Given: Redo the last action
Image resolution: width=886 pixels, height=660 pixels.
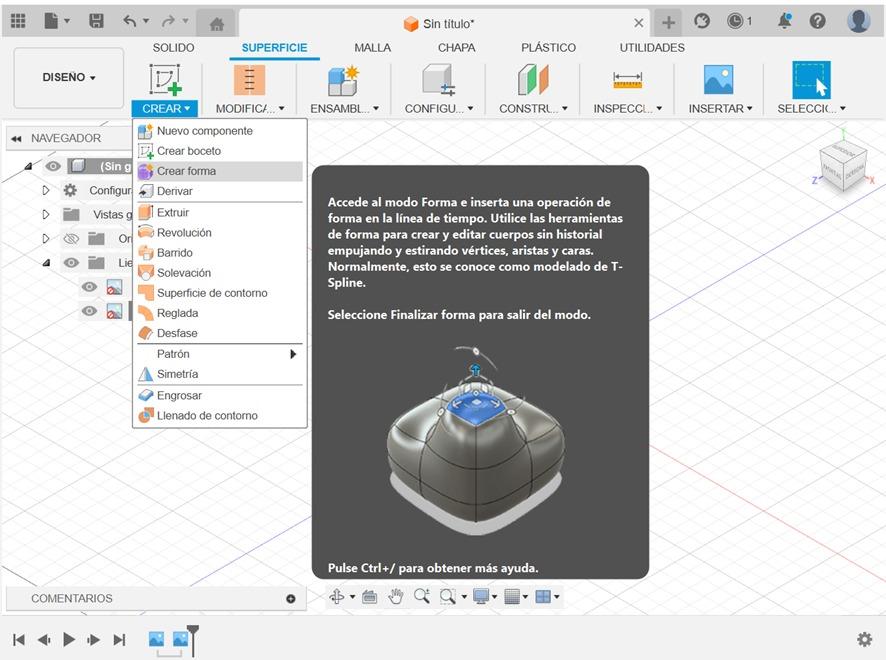Looking at the screenshot, I should click(168, 21).
